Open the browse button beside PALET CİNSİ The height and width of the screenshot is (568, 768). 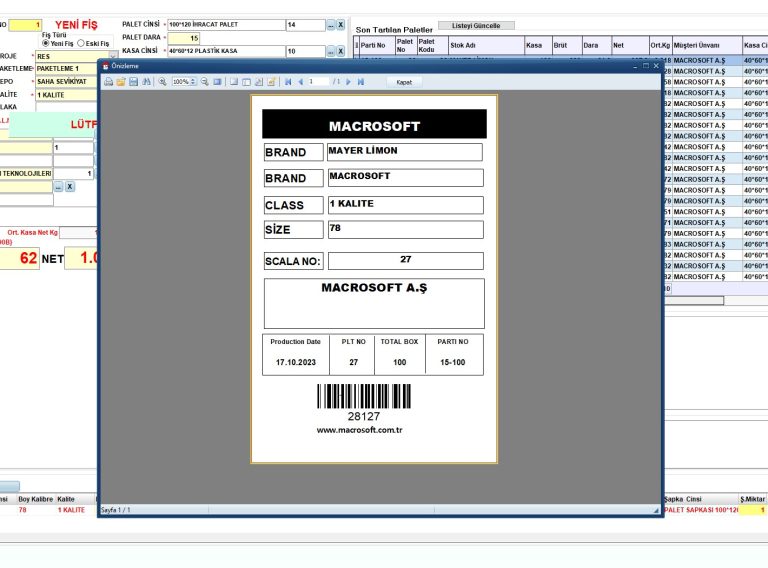330,25
